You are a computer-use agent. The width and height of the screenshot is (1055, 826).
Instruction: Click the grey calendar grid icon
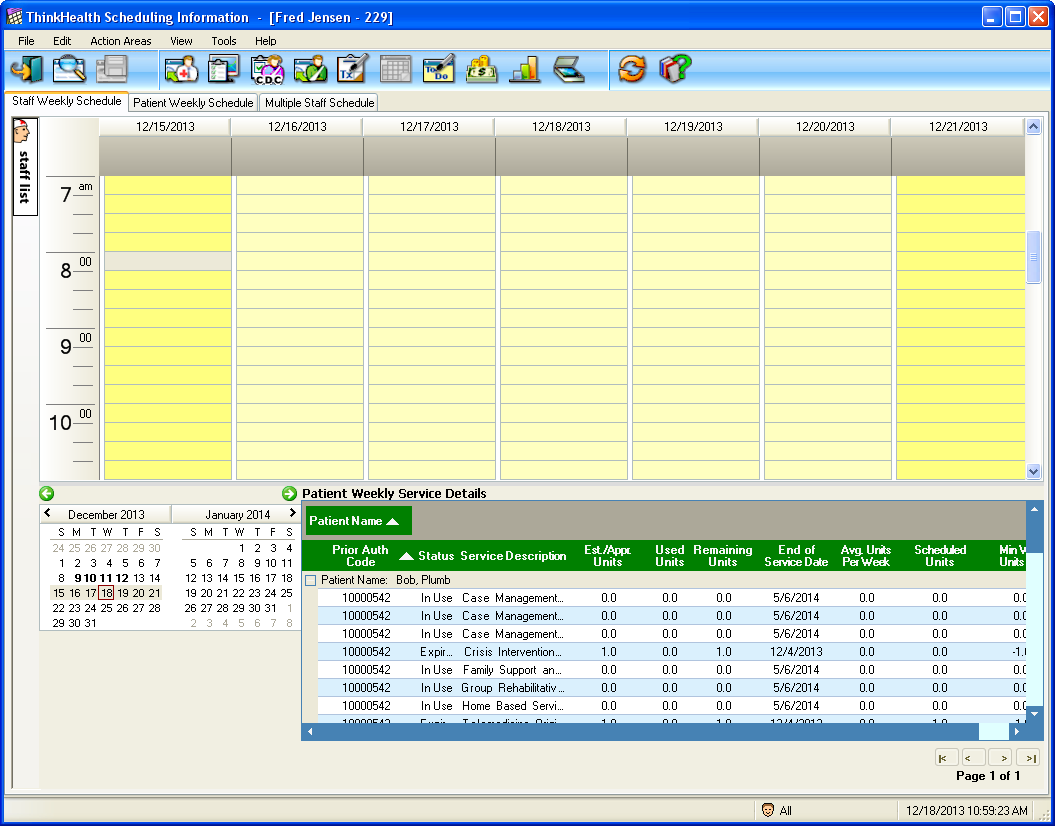coord(396,69)
